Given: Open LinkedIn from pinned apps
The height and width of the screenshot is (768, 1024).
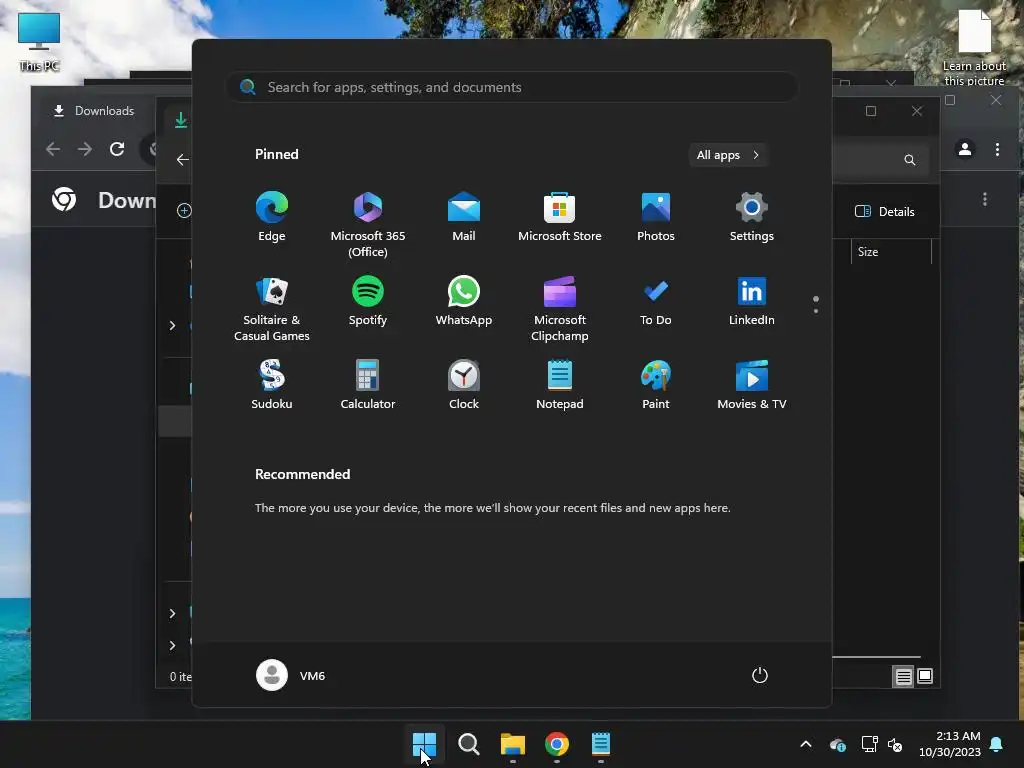Looking at the screenshot, I should click(x=752, y=301).
